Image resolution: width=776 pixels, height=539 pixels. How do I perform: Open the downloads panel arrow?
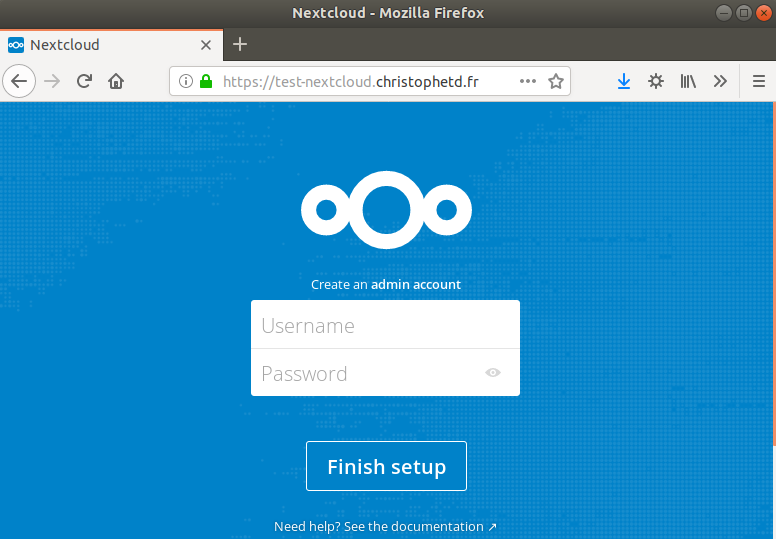[624, 81]
